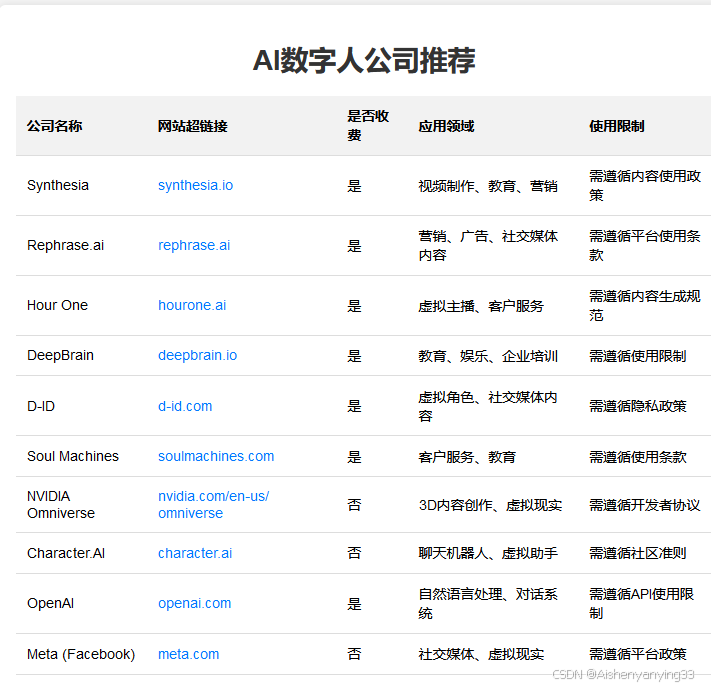
Task: Select the Hour One company name cell
Action: point(57,305)
